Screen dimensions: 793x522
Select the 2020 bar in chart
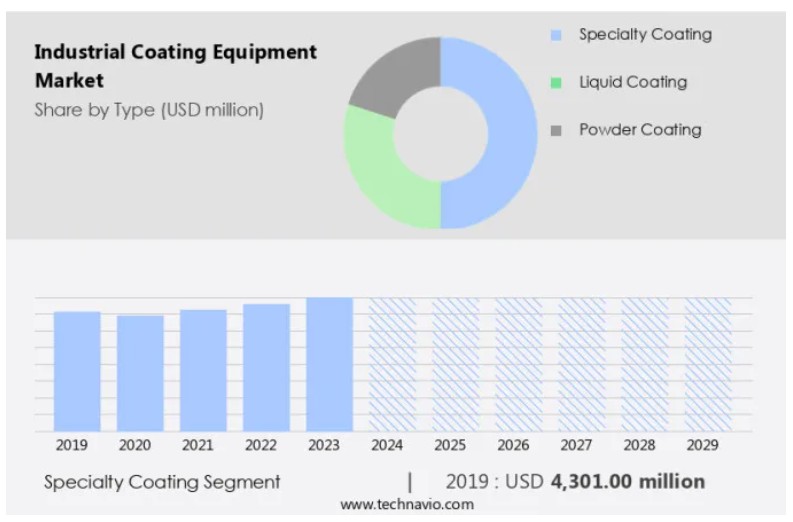[140, 372]
